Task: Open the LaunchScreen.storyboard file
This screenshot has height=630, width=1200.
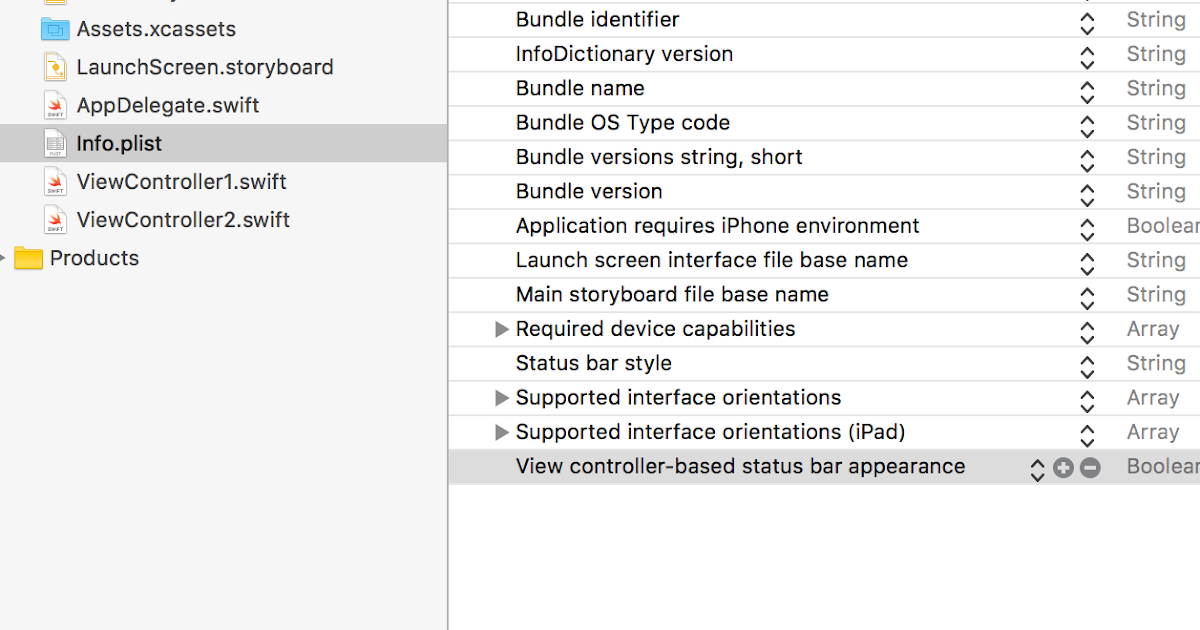Action: (205, 67)
